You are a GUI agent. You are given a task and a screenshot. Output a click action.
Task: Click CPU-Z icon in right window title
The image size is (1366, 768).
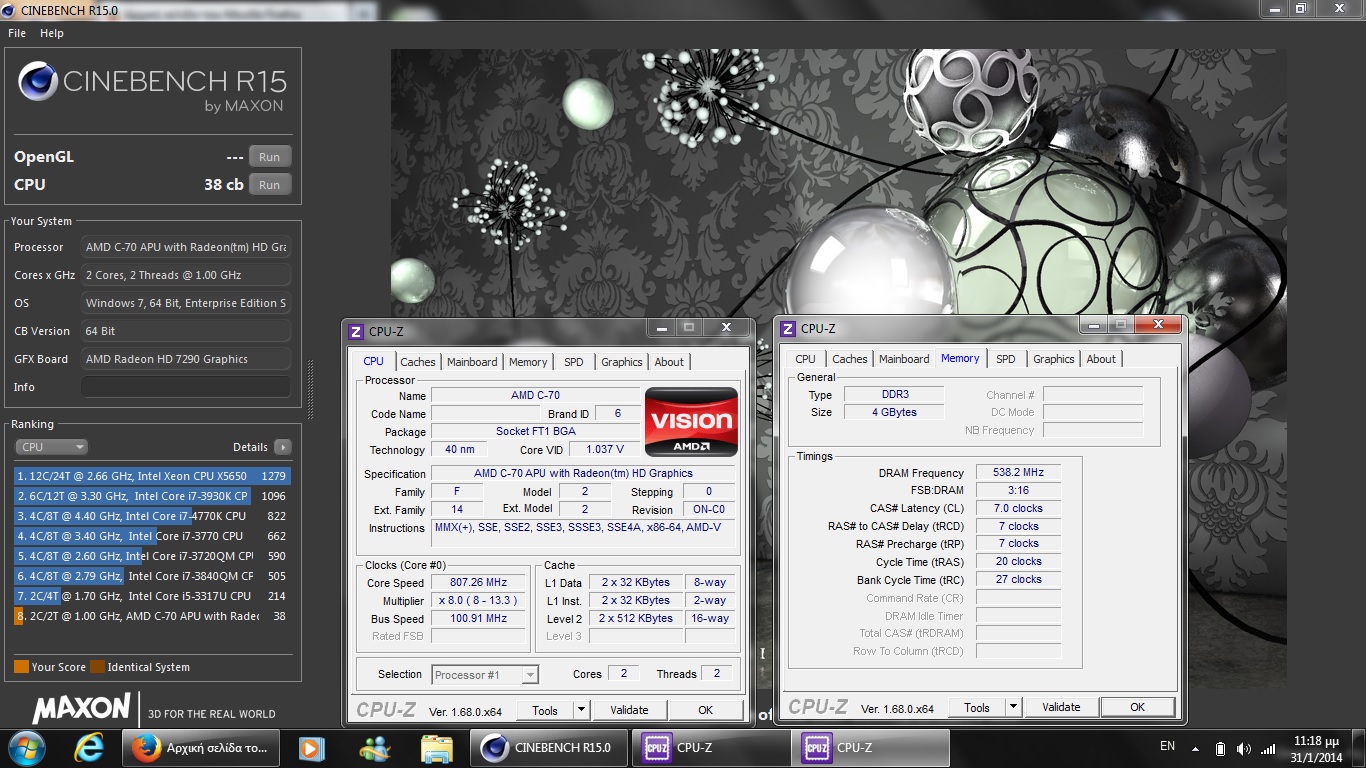[x=788, y=329]
